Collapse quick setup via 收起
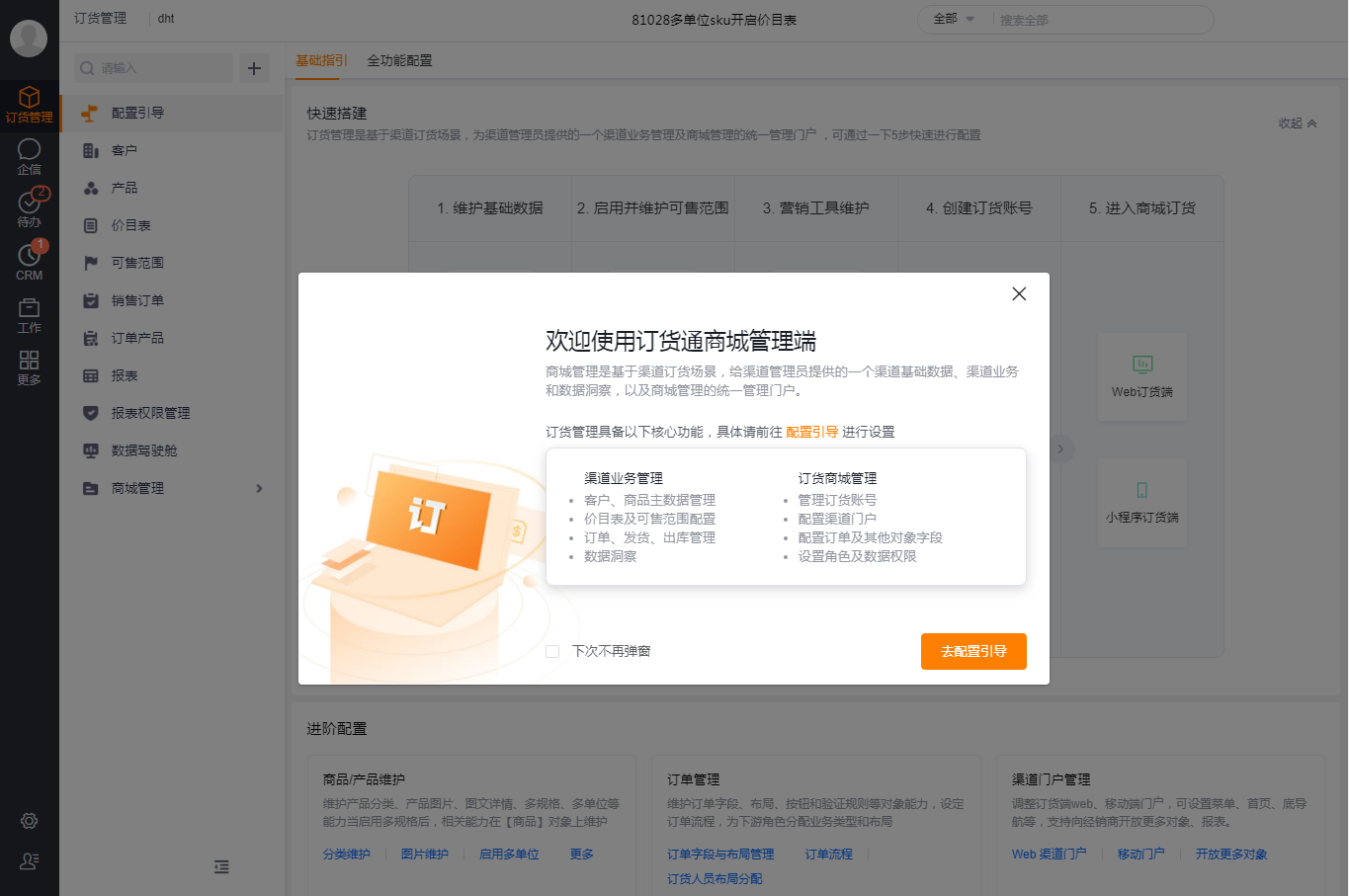 1298,123
